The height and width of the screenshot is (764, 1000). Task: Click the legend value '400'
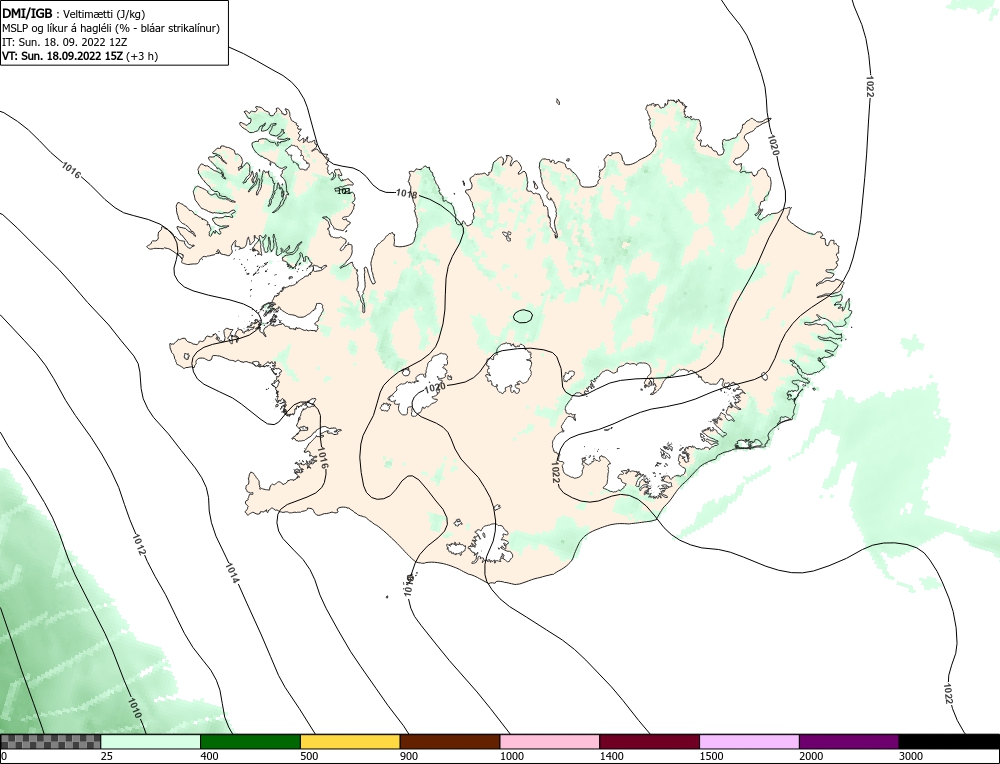coord(209,757)
